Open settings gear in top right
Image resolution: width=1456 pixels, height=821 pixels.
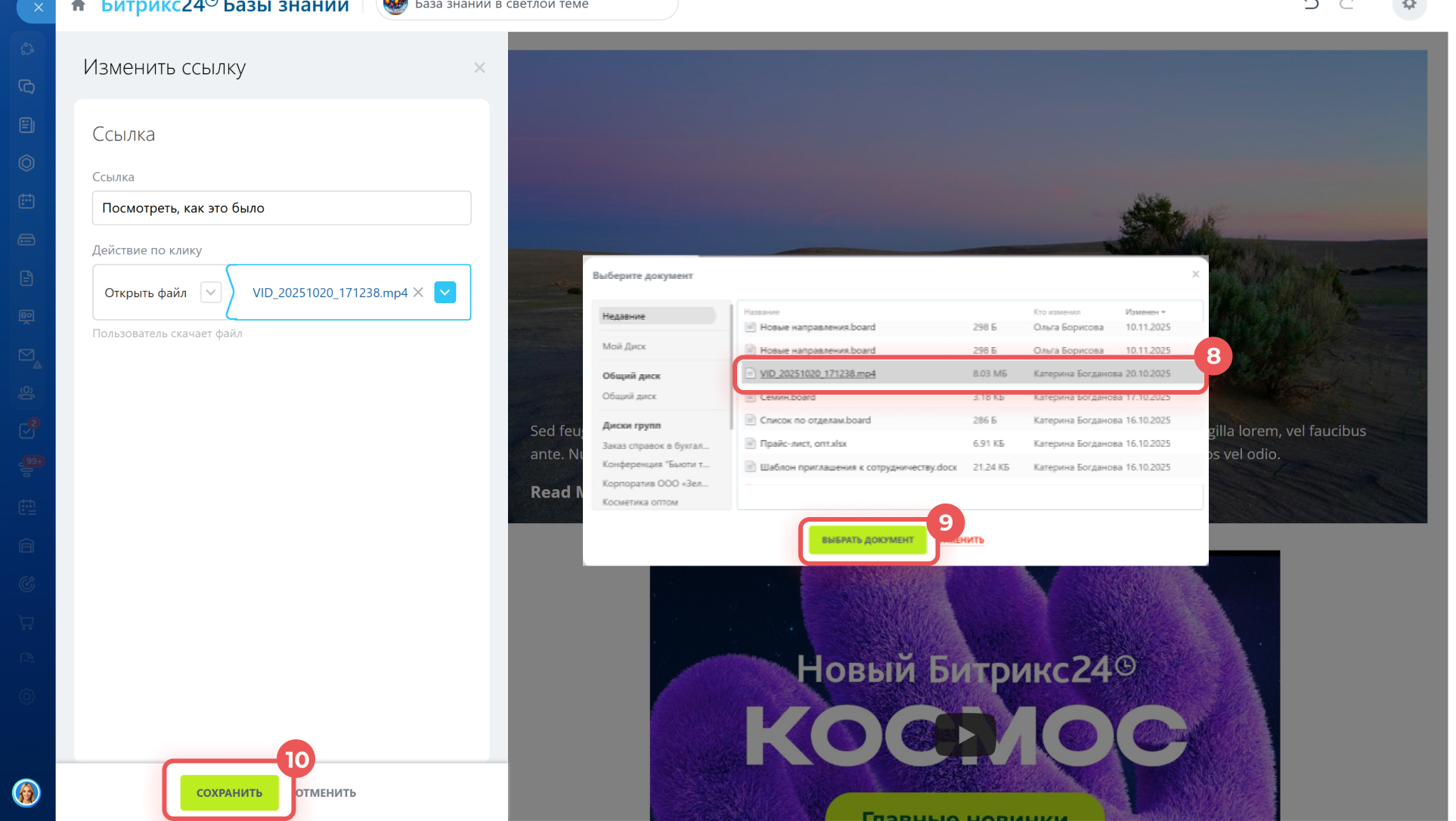[x=1409, y=5]
